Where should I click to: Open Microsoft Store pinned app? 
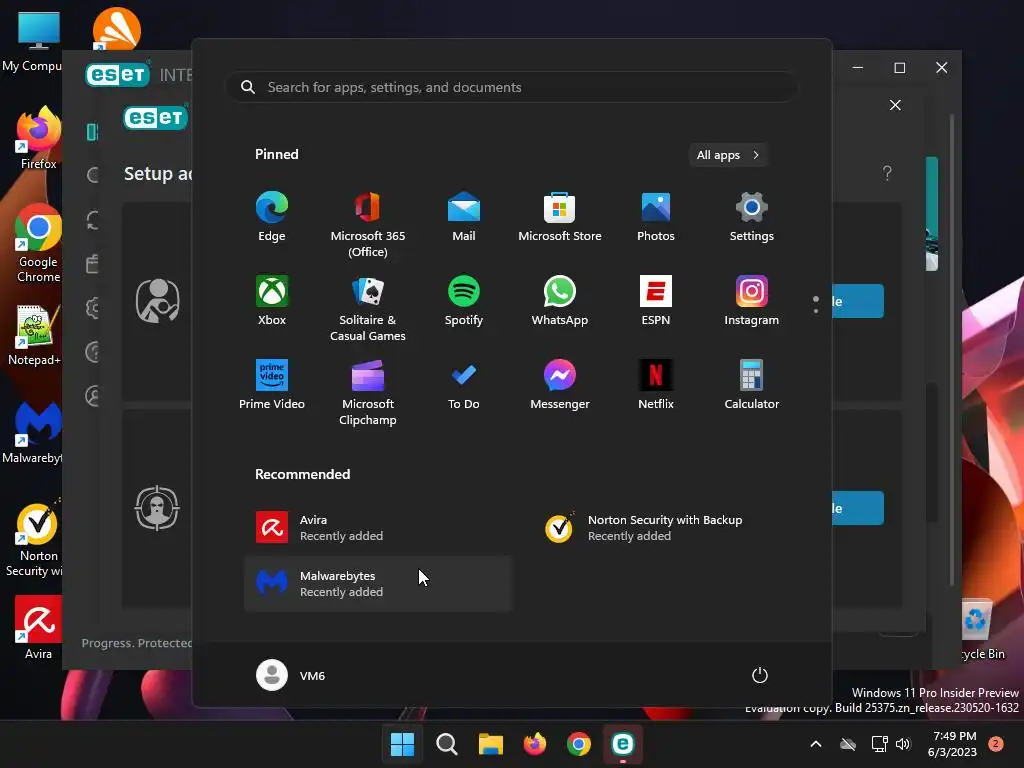click(x=560, y=217)
